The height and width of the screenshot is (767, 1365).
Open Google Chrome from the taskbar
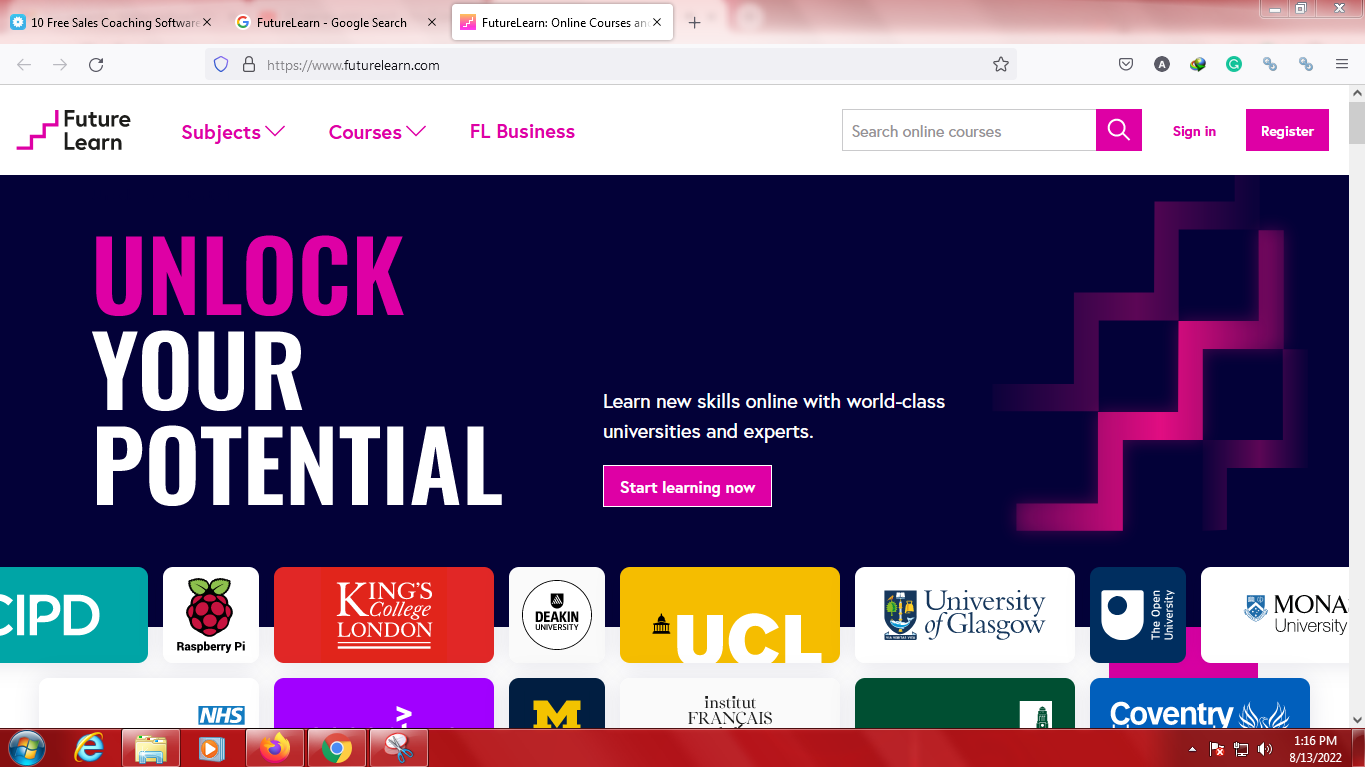pos(337,748)
